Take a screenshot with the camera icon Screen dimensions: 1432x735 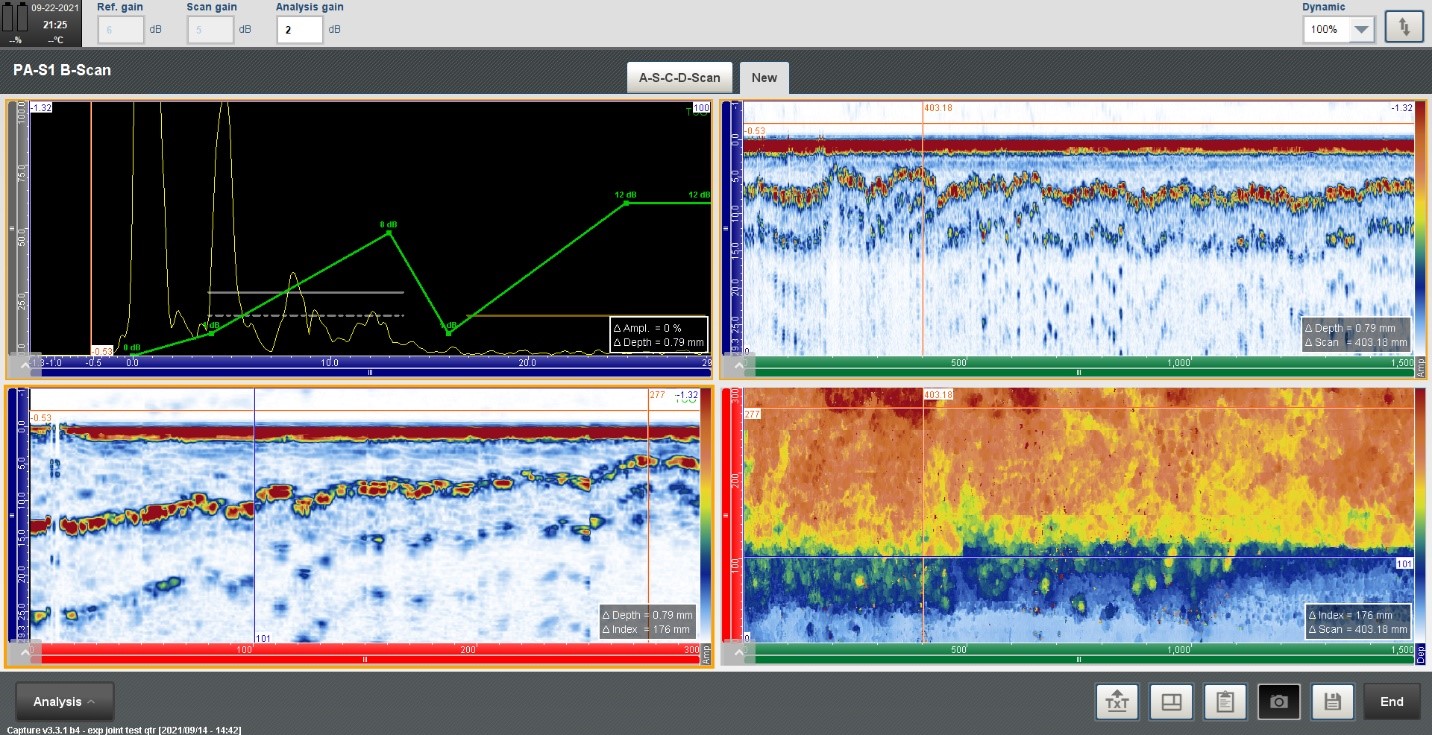[x=1278, y=702]
